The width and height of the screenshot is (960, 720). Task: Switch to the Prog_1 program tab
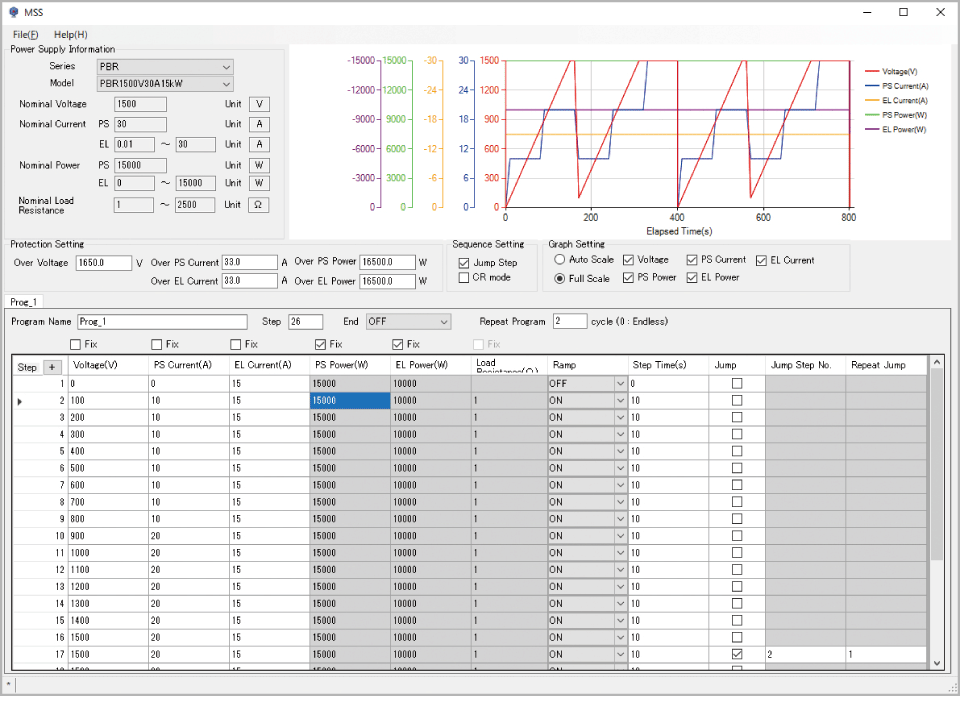(24, 300)
